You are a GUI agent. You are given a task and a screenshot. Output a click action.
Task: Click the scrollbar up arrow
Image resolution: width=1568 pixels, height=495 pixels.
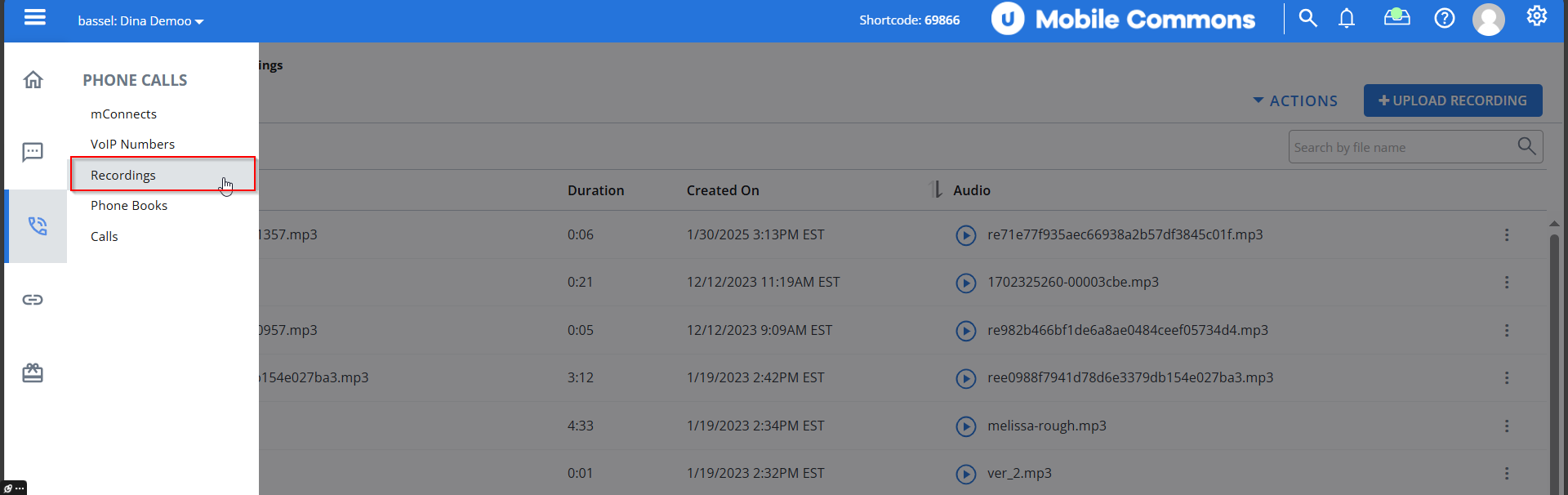point(1554,224)
